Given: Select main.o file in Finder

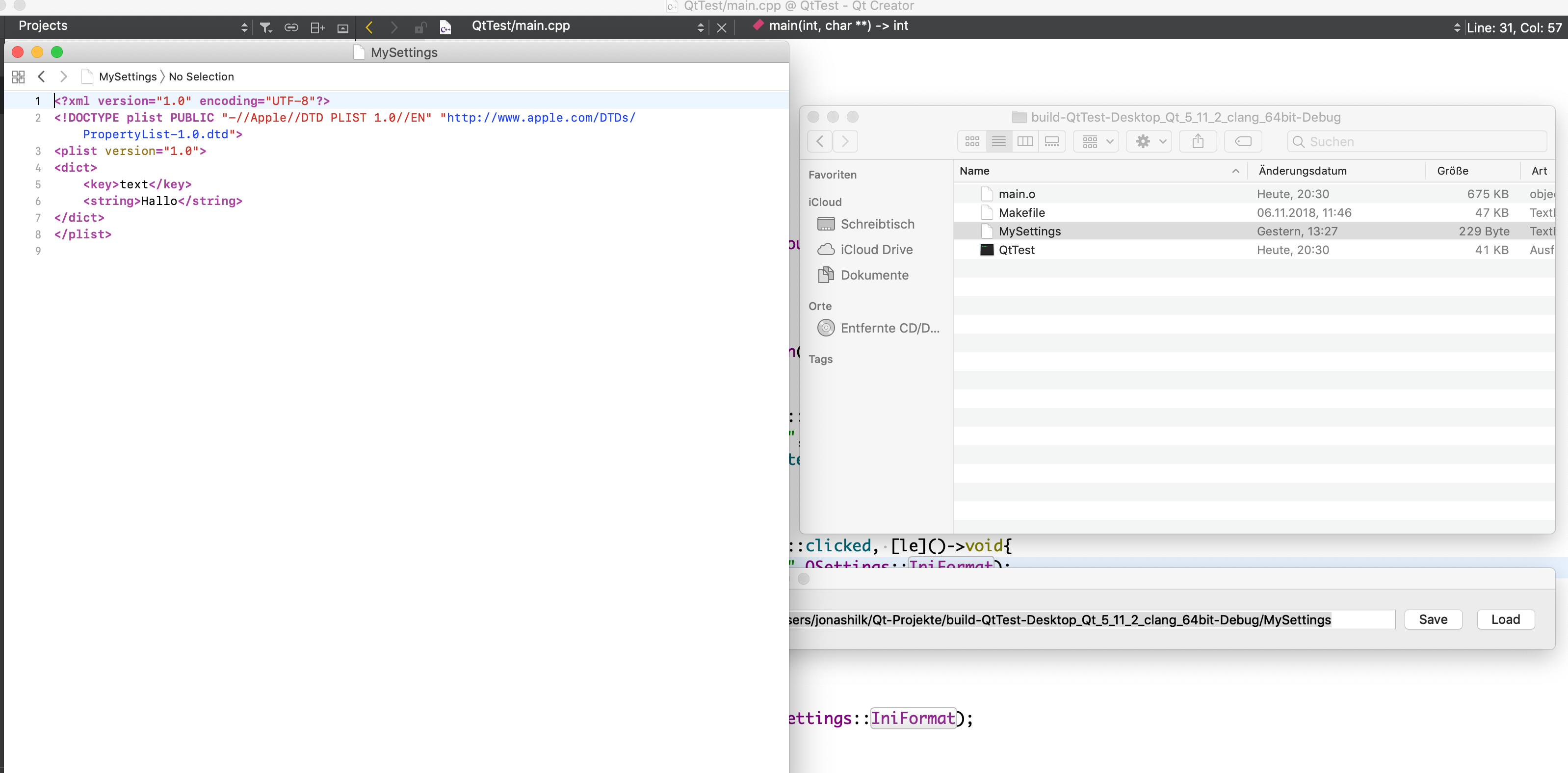Looking at the screenshot, I should click(1254, 194).
